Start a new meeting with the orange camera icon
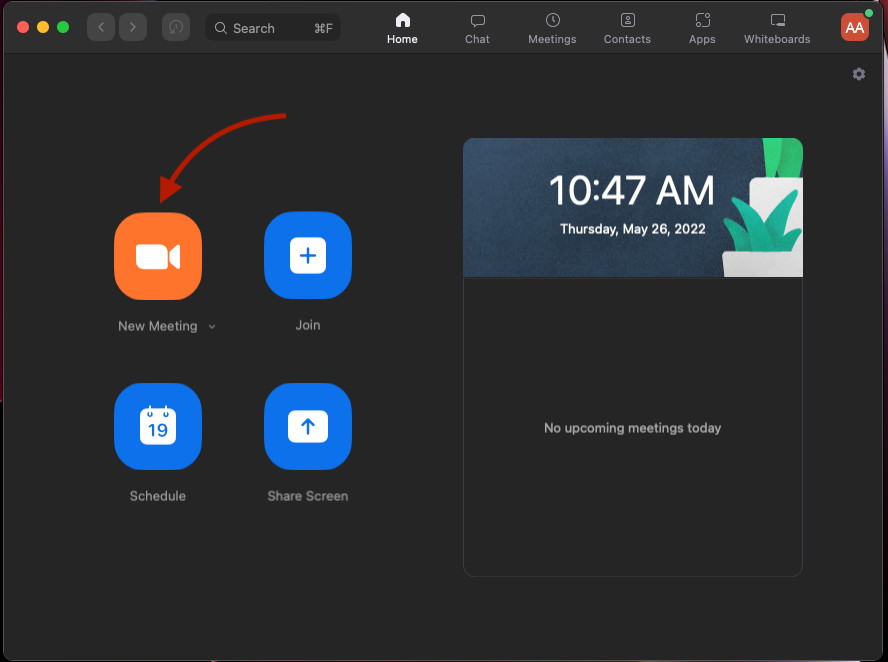This screenshot has width=888, height=662. [x=158, y=256]
